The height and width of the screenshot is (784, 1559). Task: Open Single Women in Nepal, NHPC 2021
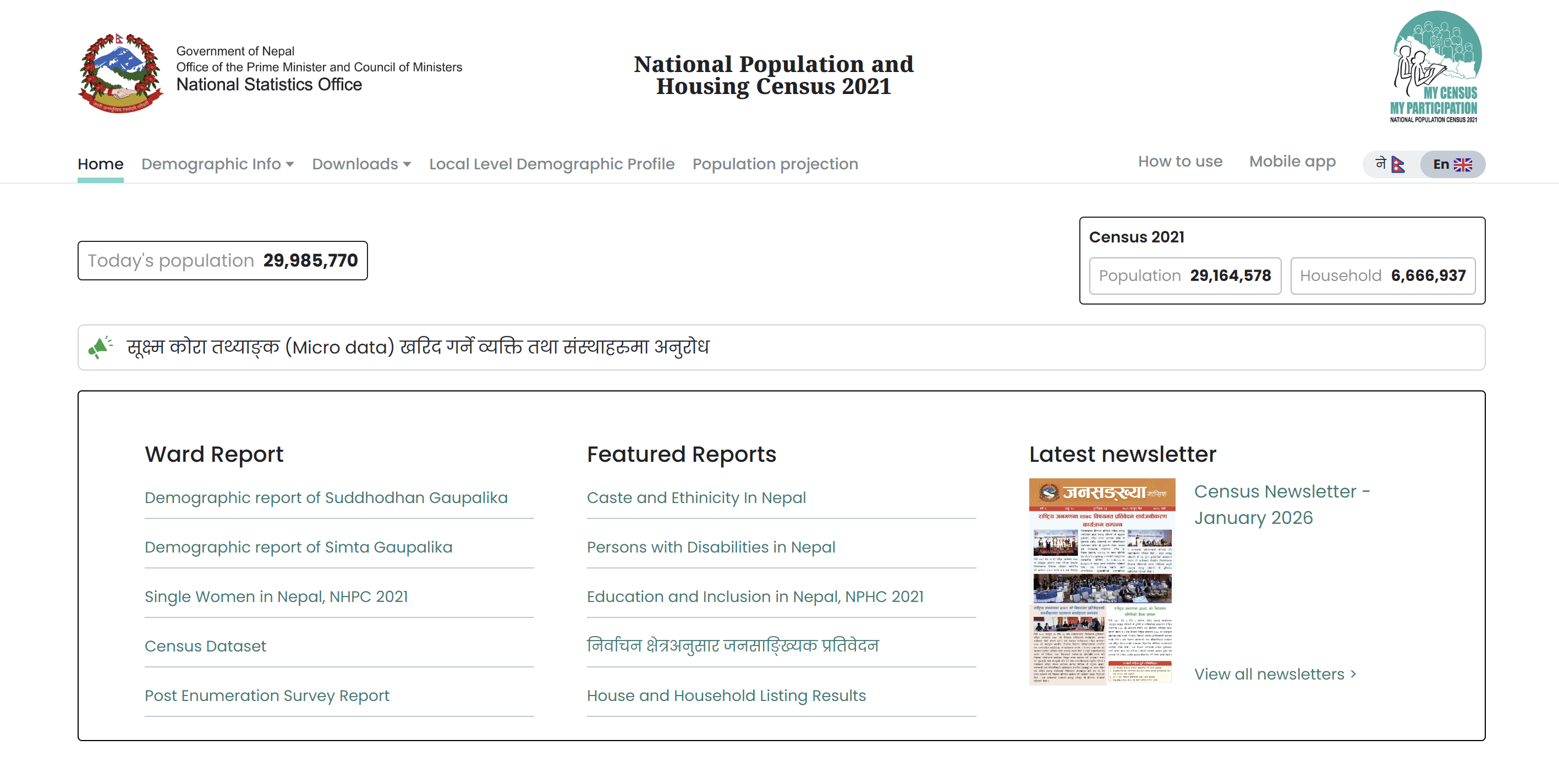[x=276, y=597]
